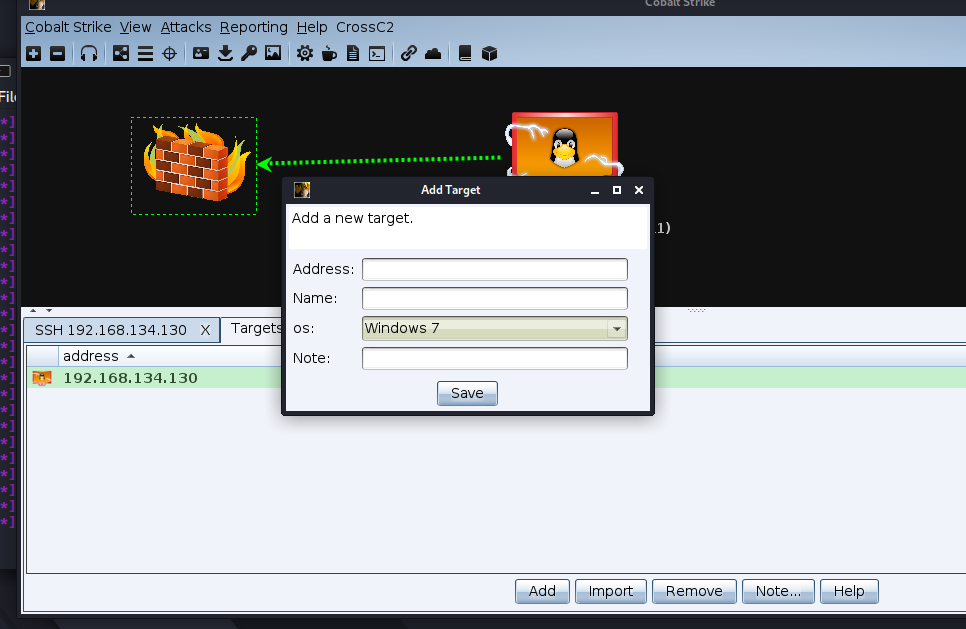
Task: Click the cloud Manage Web Server icon
Action: pyautogui.click(x=433, y=54)
